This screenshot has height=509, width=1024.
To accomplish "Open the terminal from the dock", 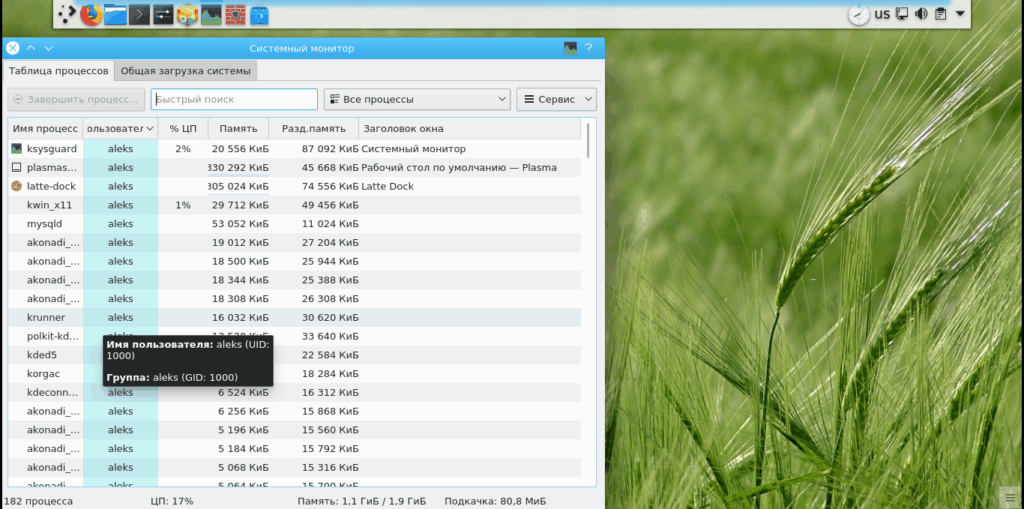I will click(140, 14).
